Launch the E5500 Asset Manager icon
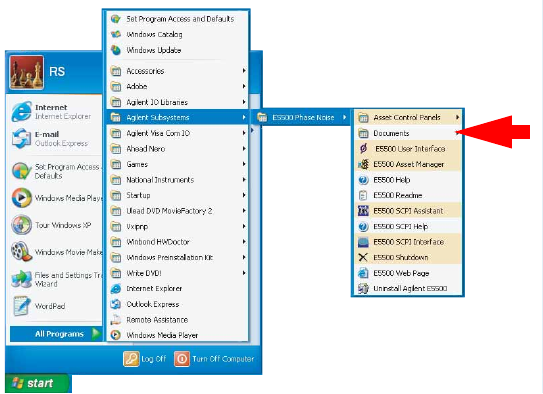Screen dimensions: 543x394 click(363, 164)
